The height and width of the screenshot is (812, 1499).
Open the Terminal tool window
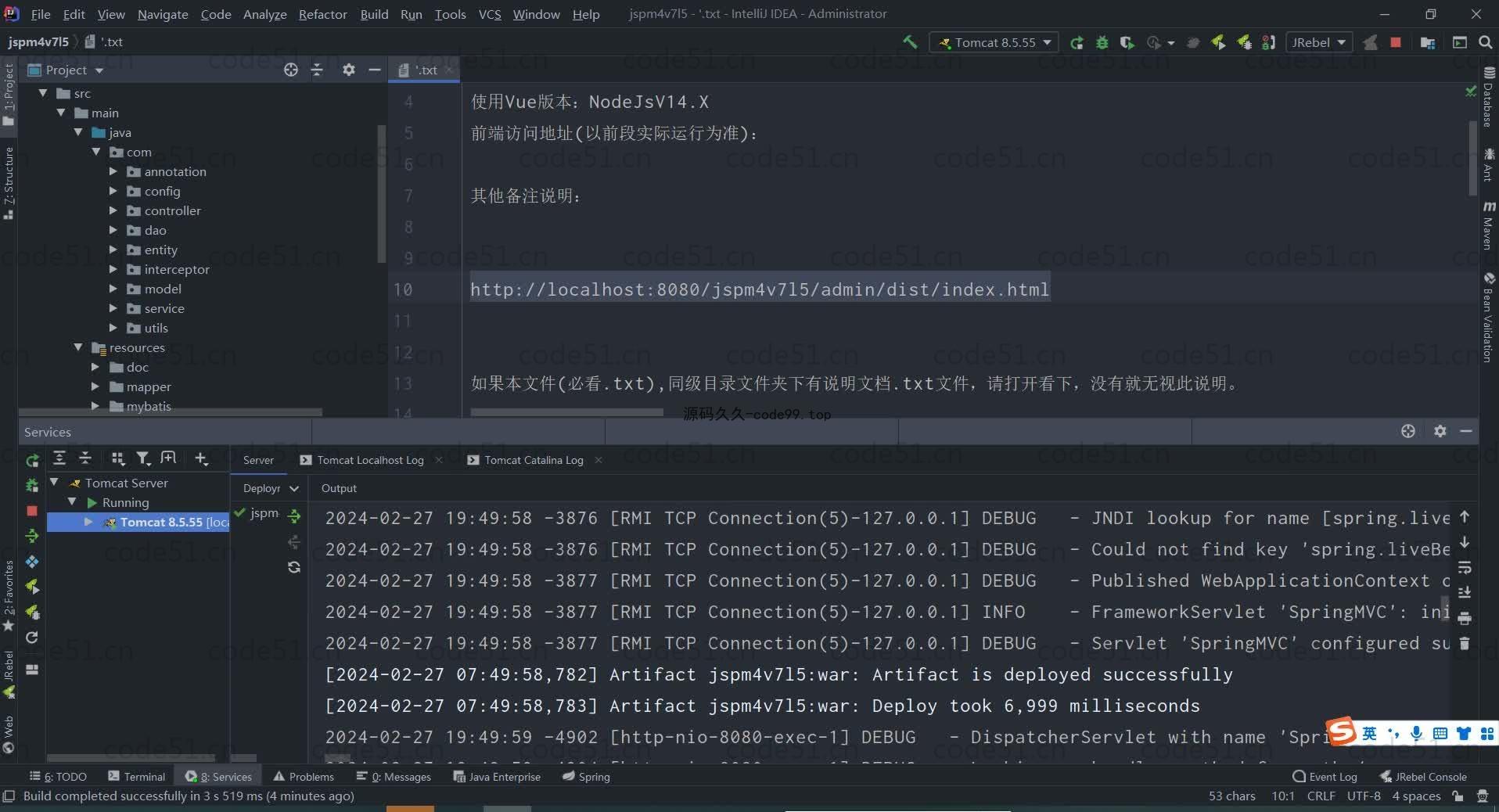(137, 777)
